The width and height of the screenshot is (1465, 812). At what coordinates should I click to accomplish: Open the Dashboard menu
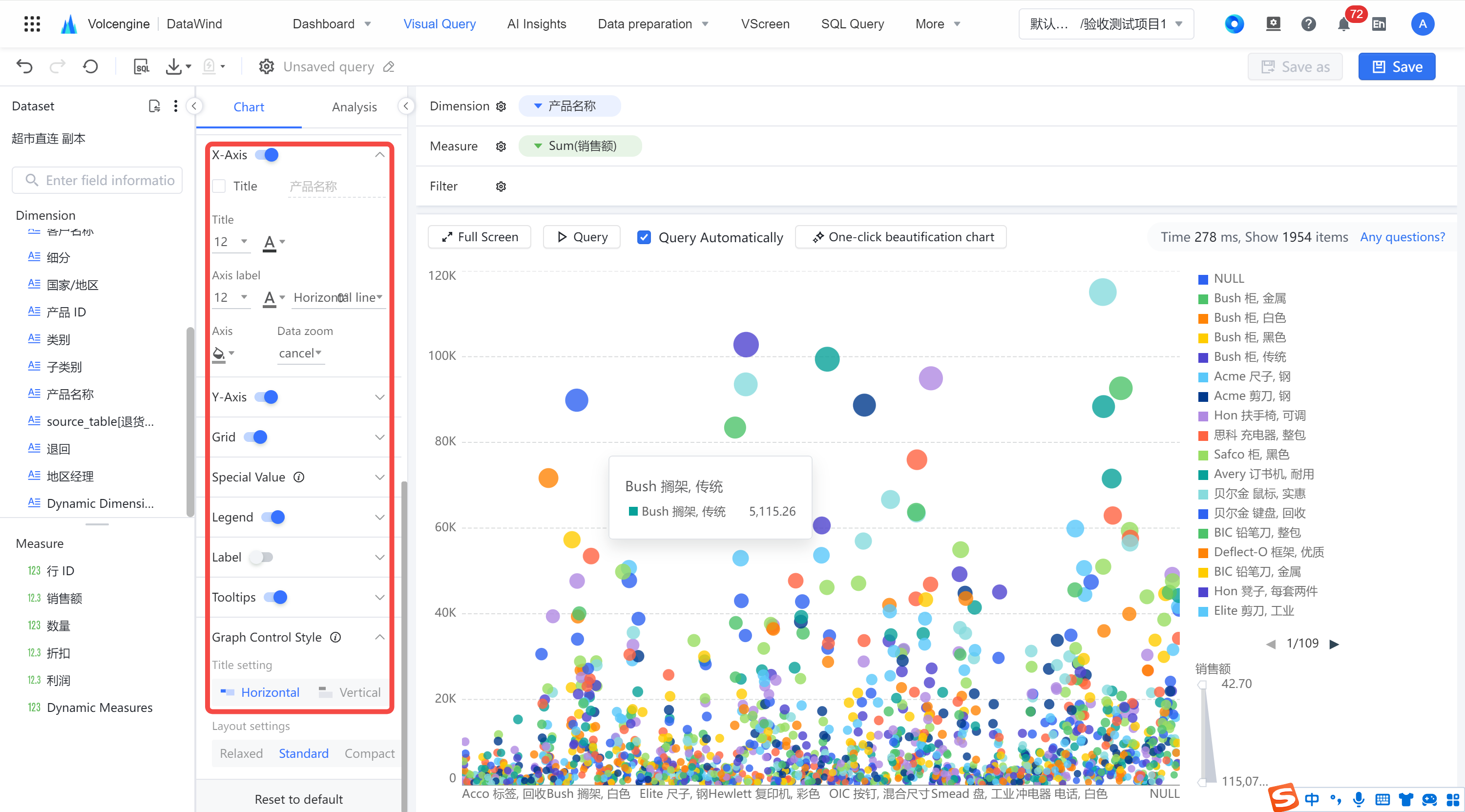pyautogui.click(x=332, y=24)
